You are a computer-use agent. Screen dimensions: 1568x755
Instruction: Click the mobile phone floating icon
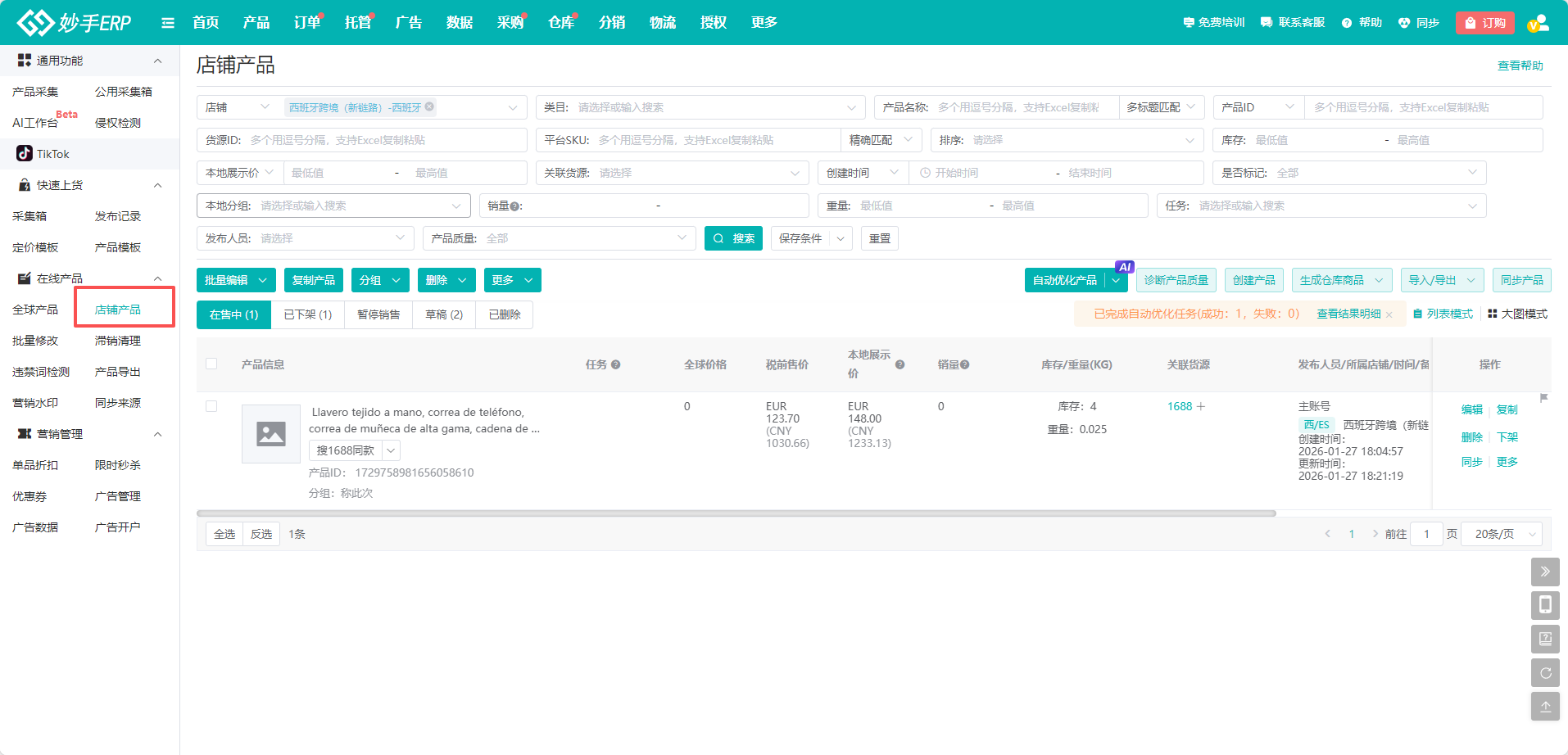tap(1544, 605)
